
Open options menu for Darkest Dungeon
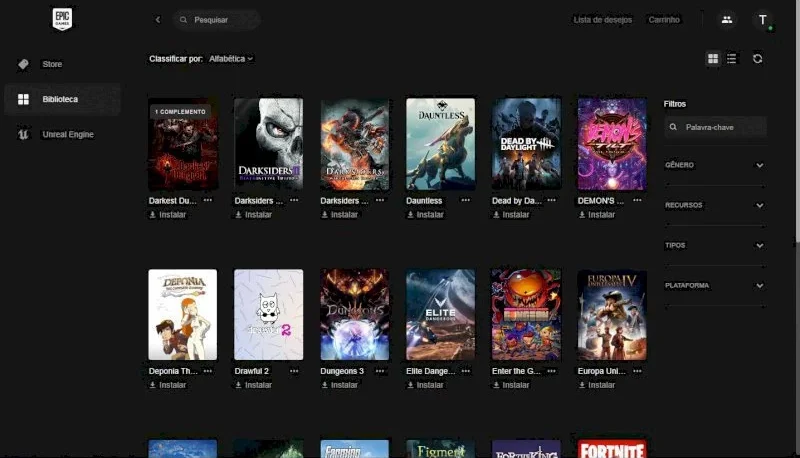point(208,200)
